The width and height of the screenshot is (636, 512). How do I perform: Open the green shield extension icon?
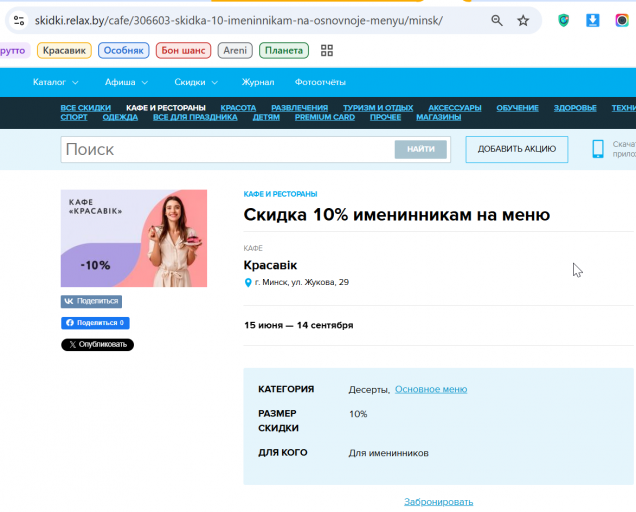(x=563, y=20)
